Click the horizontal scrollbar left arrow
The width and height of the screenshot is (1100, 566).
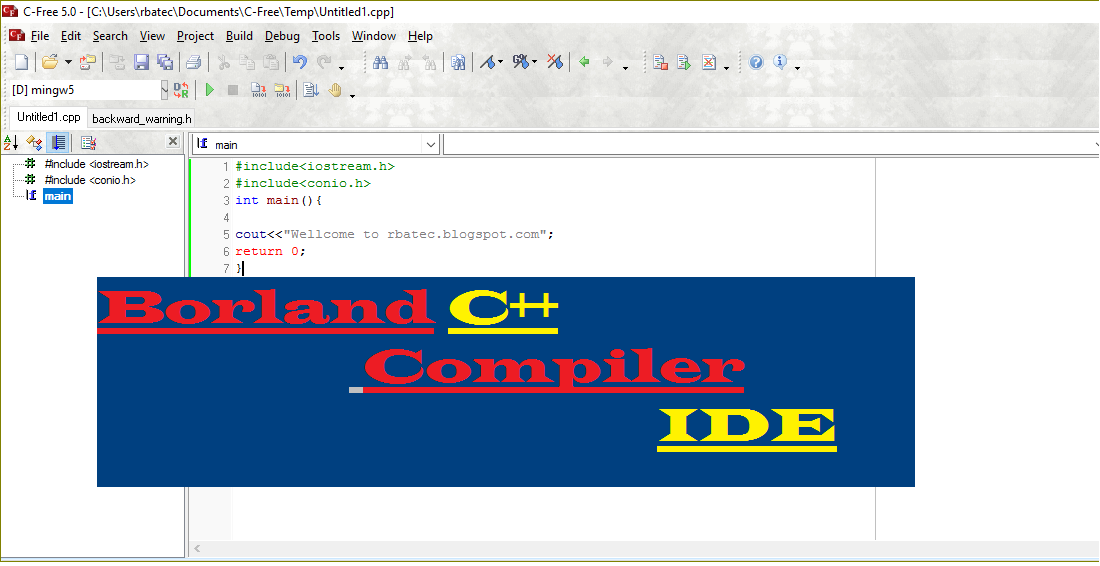point(198,548)
